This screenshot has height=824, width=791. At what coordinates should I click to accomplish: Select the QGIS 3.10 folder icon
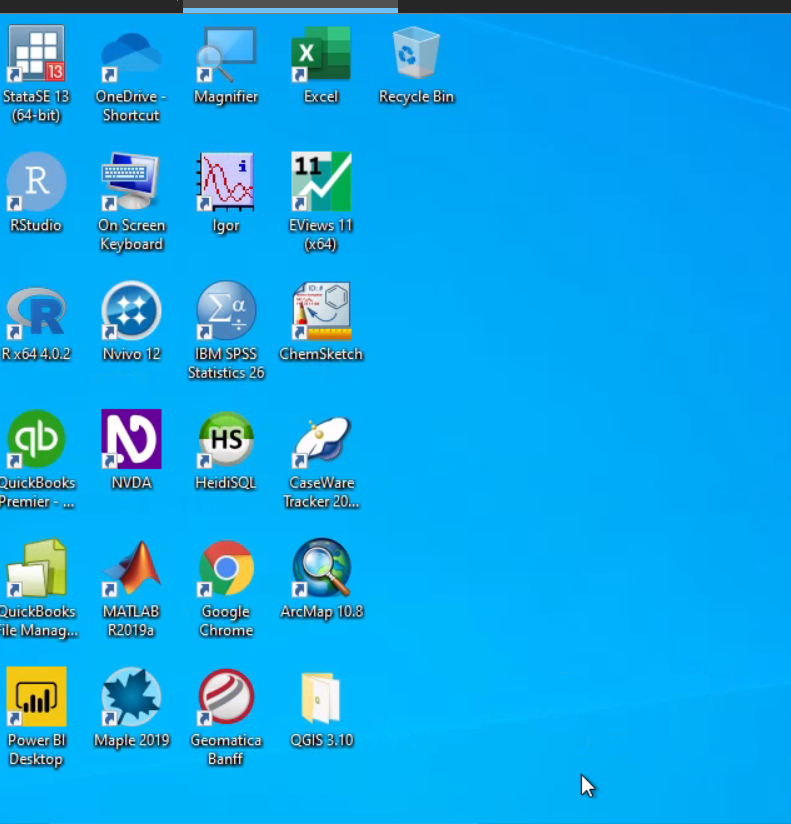click(x=321, y=698)
